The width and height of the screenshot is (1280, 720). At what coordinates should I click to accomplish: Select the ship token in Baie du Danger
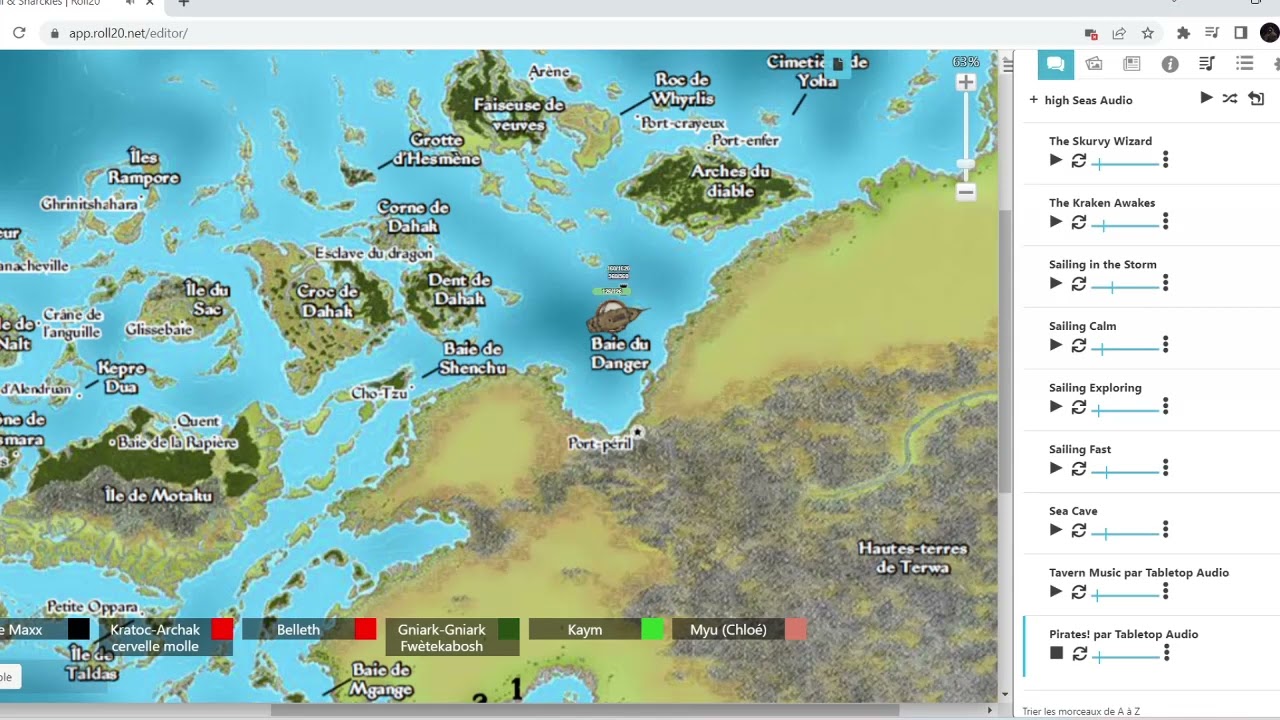coord(615,318)
